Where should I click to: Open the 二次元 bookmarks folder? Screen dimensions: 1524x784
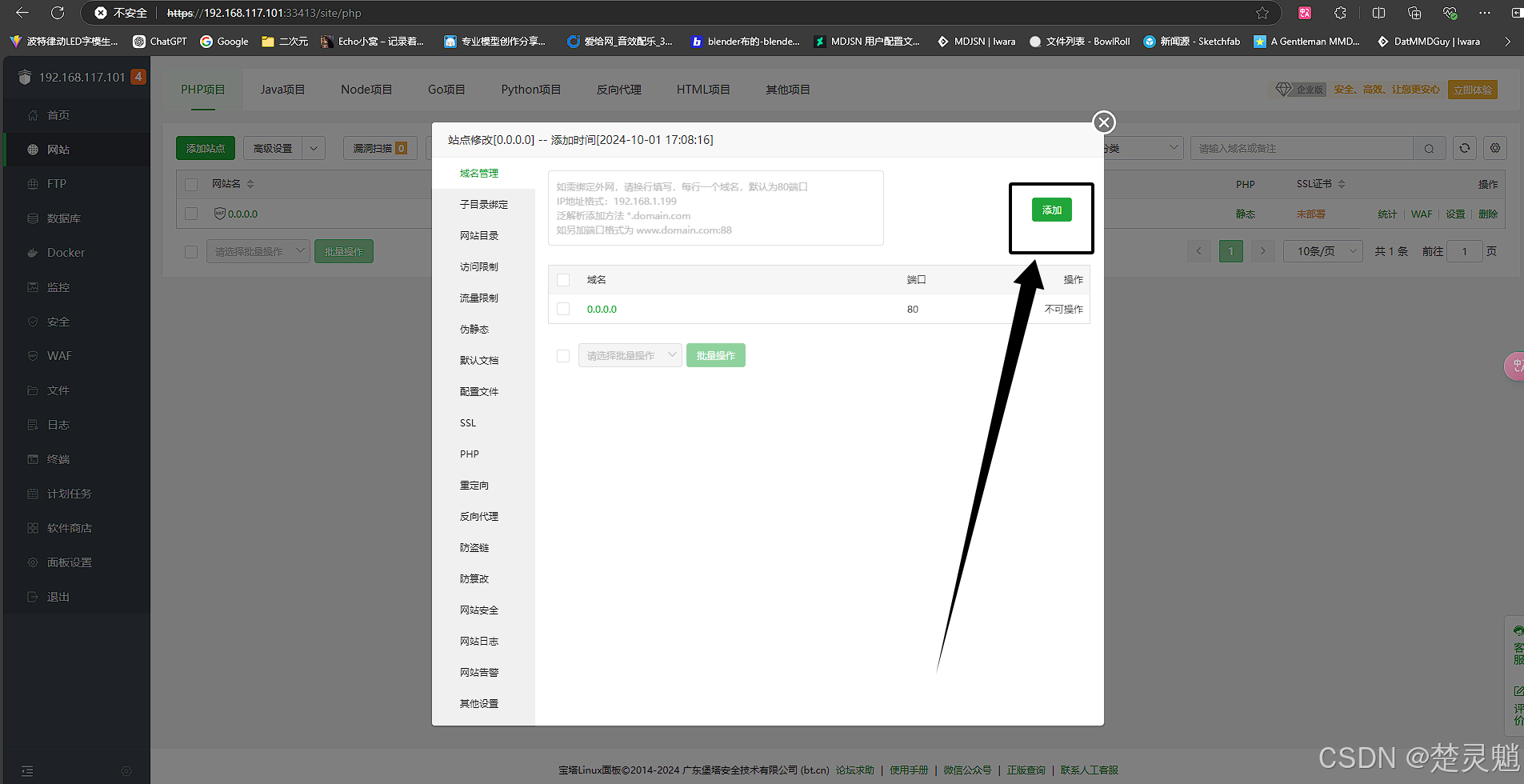point(285,42)
